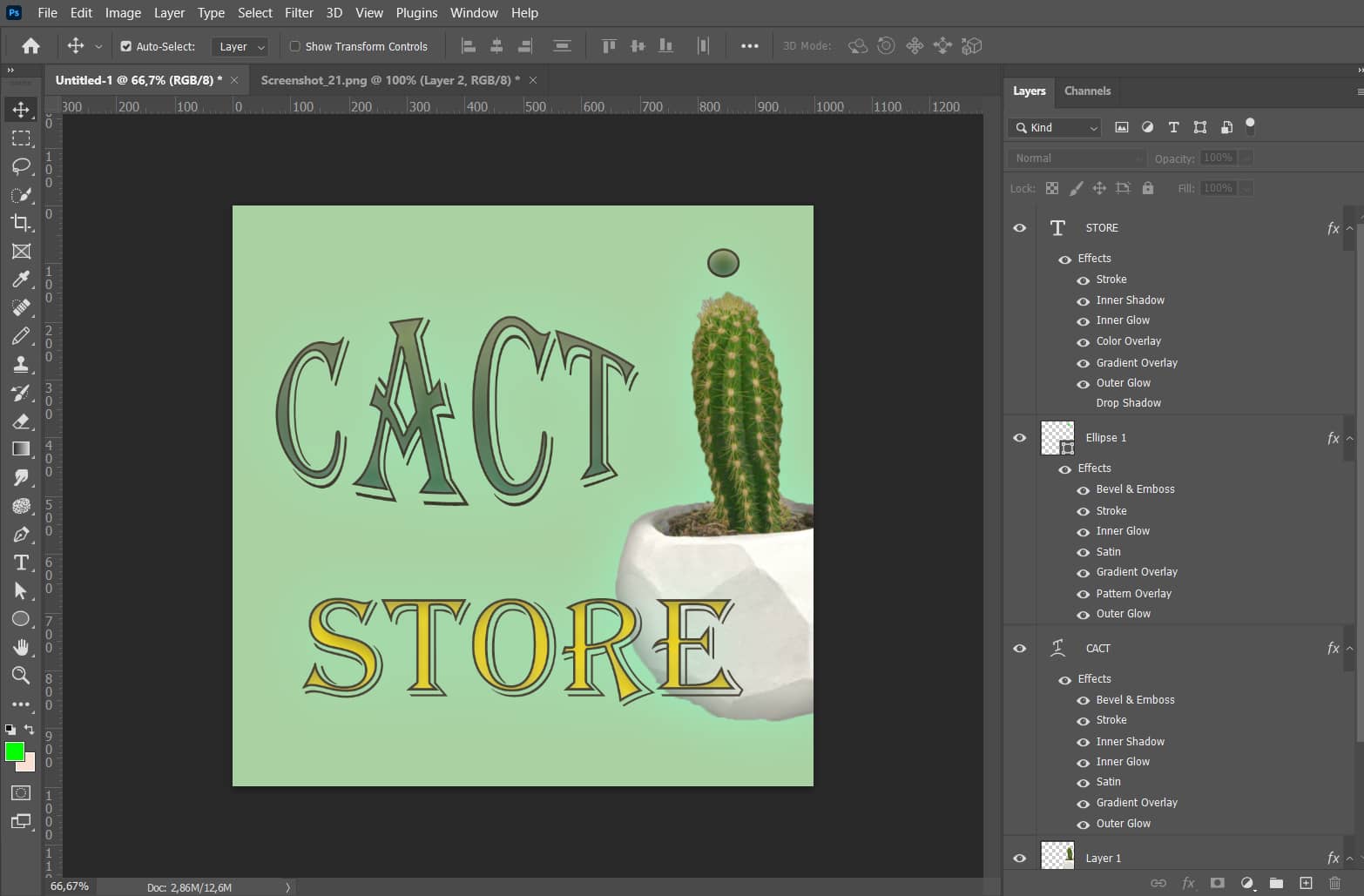The width and height of the screenshot is (1364, 896).
Task: Switch to the Channels tab
Action: [x=1087, y=91]
